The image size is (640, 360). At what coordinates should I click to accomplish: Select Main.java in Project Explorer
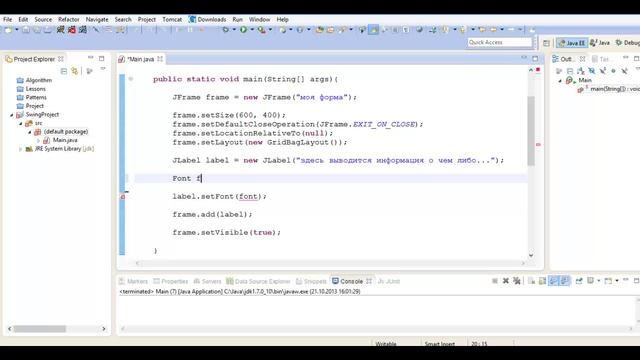(x=61, y=140)
